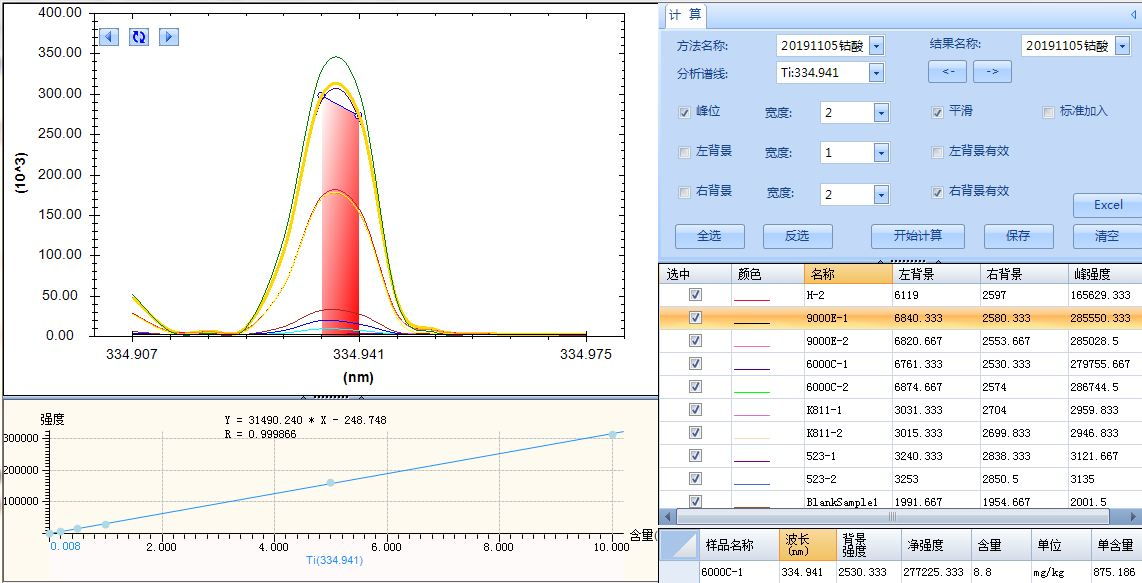Click the next spectral line '->' button
This screenshot has width=1142, height=583.
[x=992, y=72]
